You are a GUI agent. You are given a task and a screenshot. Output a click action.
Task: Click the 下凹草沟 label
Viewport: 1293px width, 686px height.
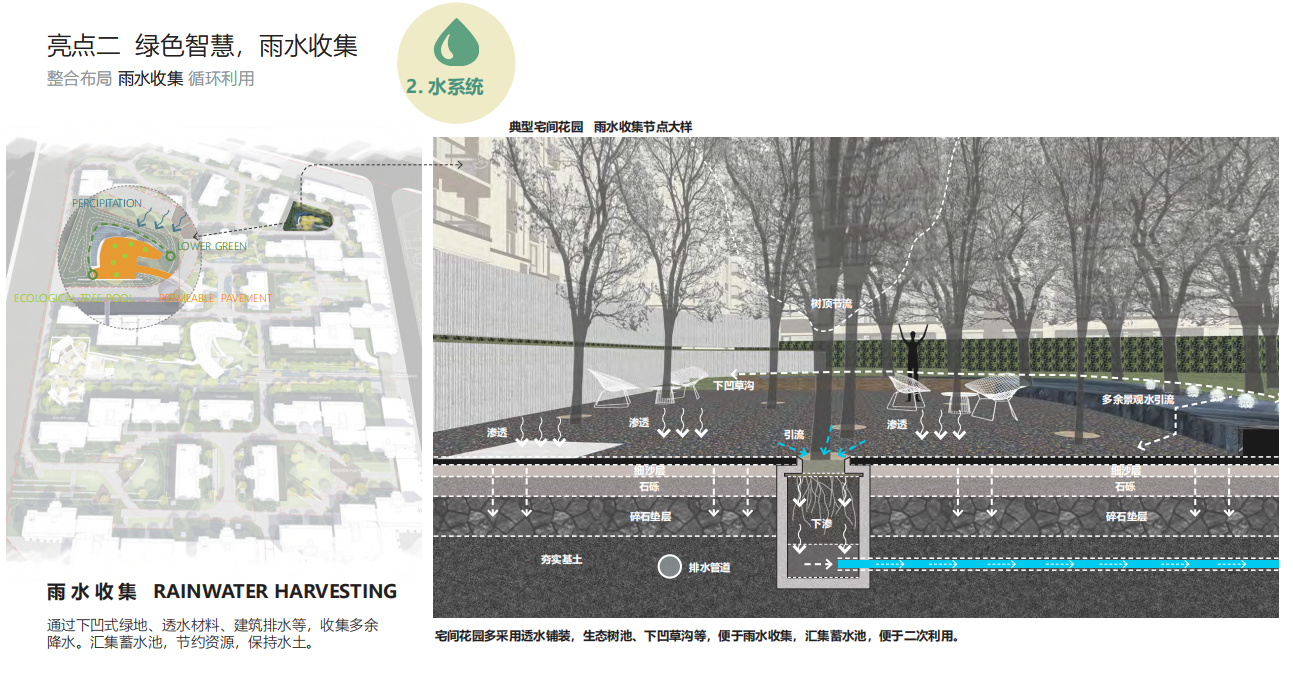733,385
